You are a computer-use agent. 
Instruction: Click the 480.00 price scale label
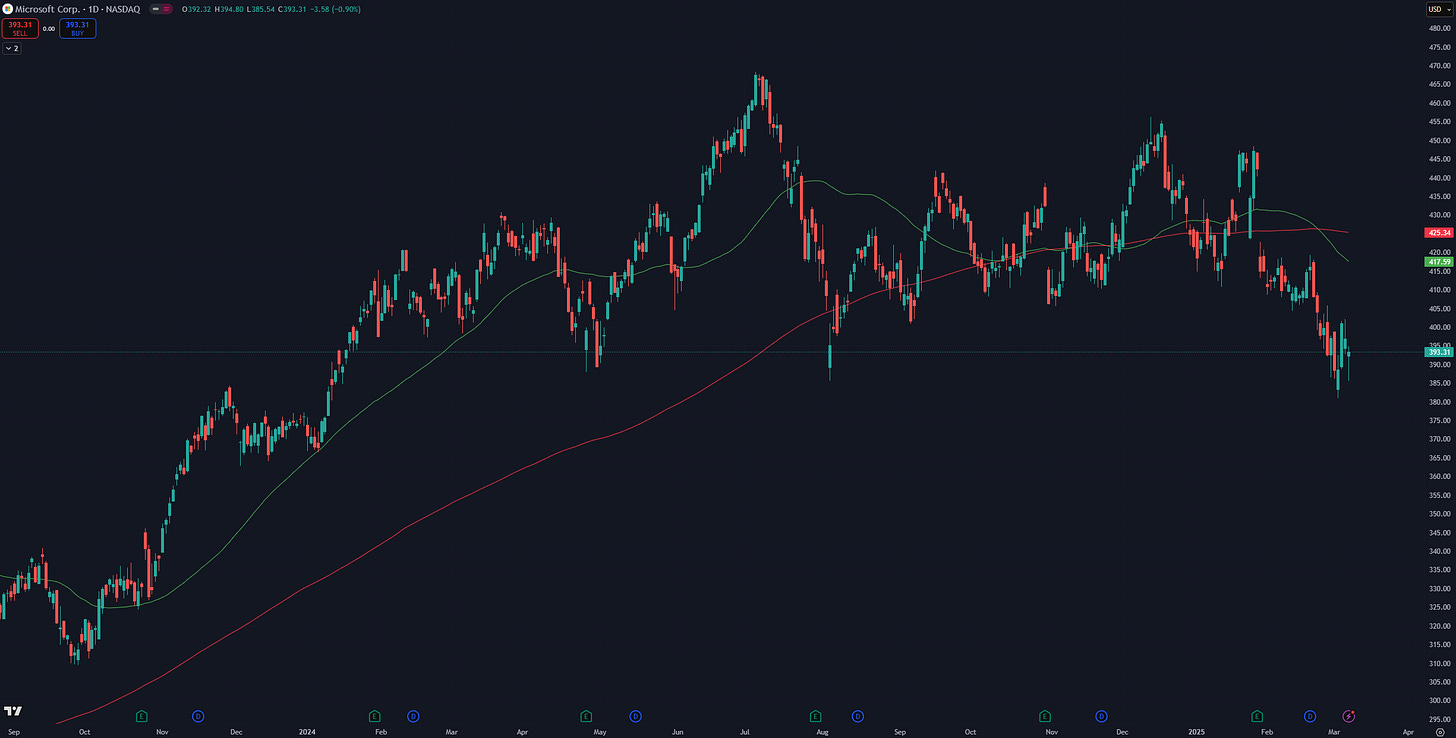(1440, 28)
